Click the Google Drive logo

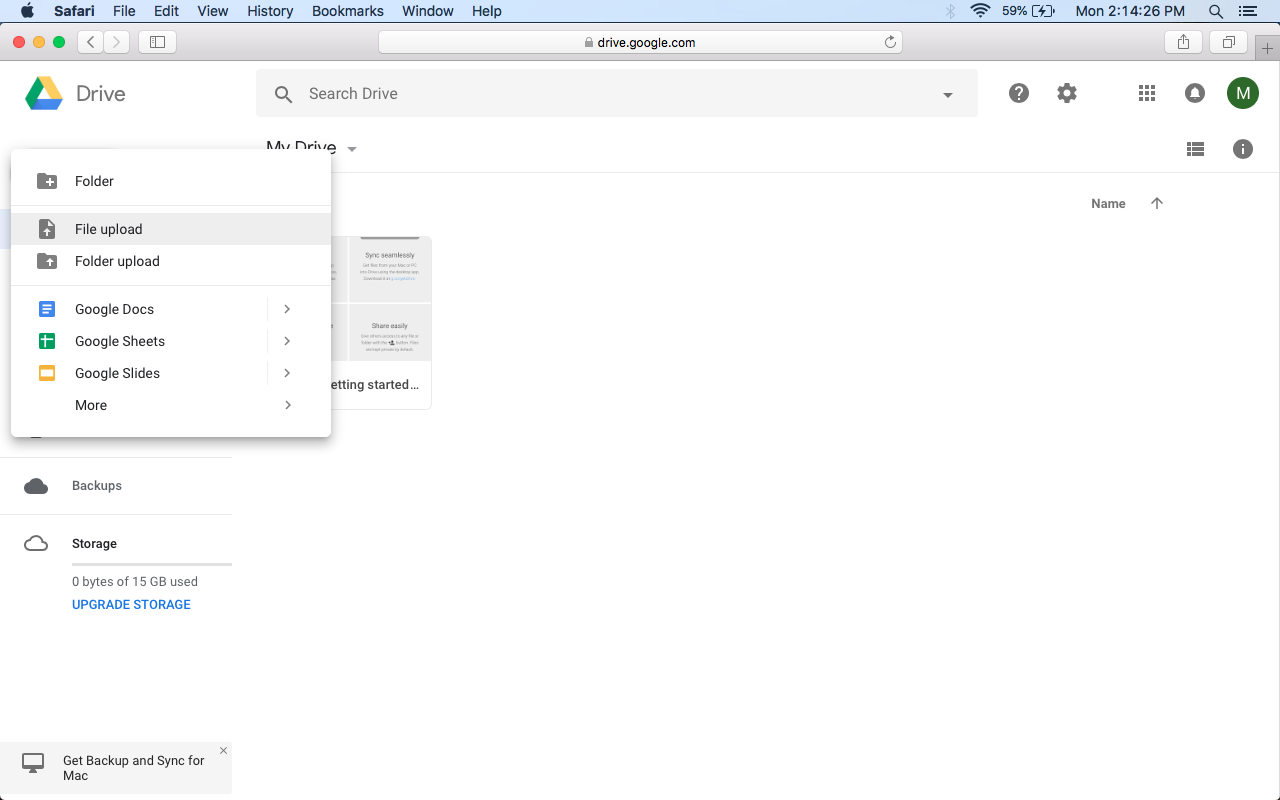point(44,93)
